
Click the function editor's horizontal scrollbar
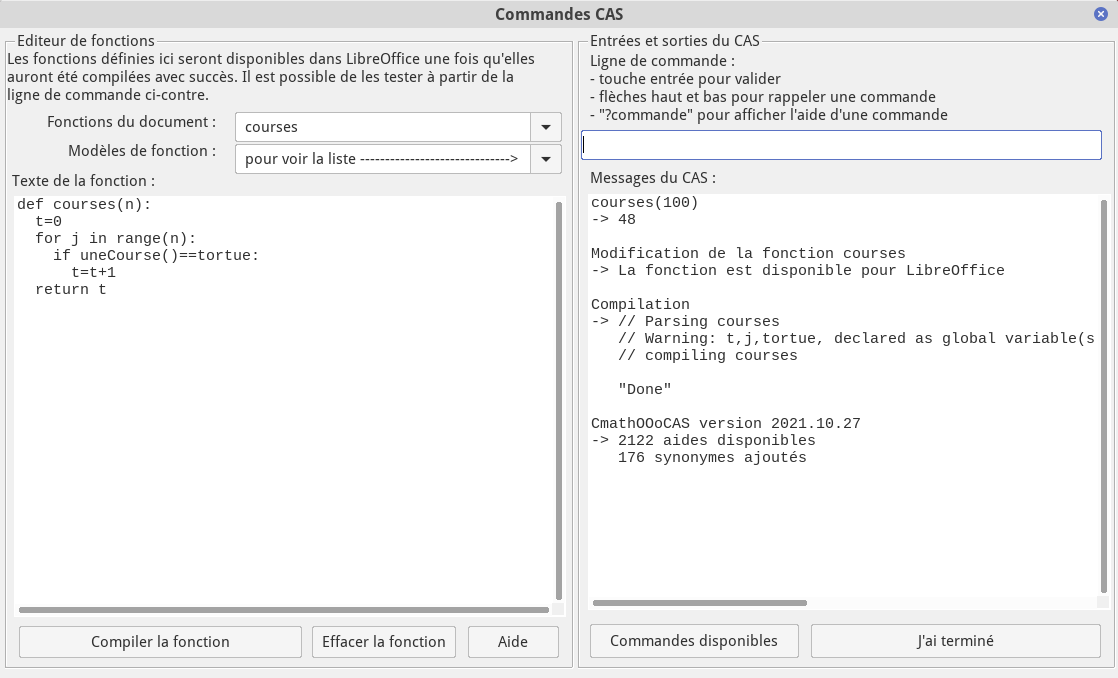point(284,609)
